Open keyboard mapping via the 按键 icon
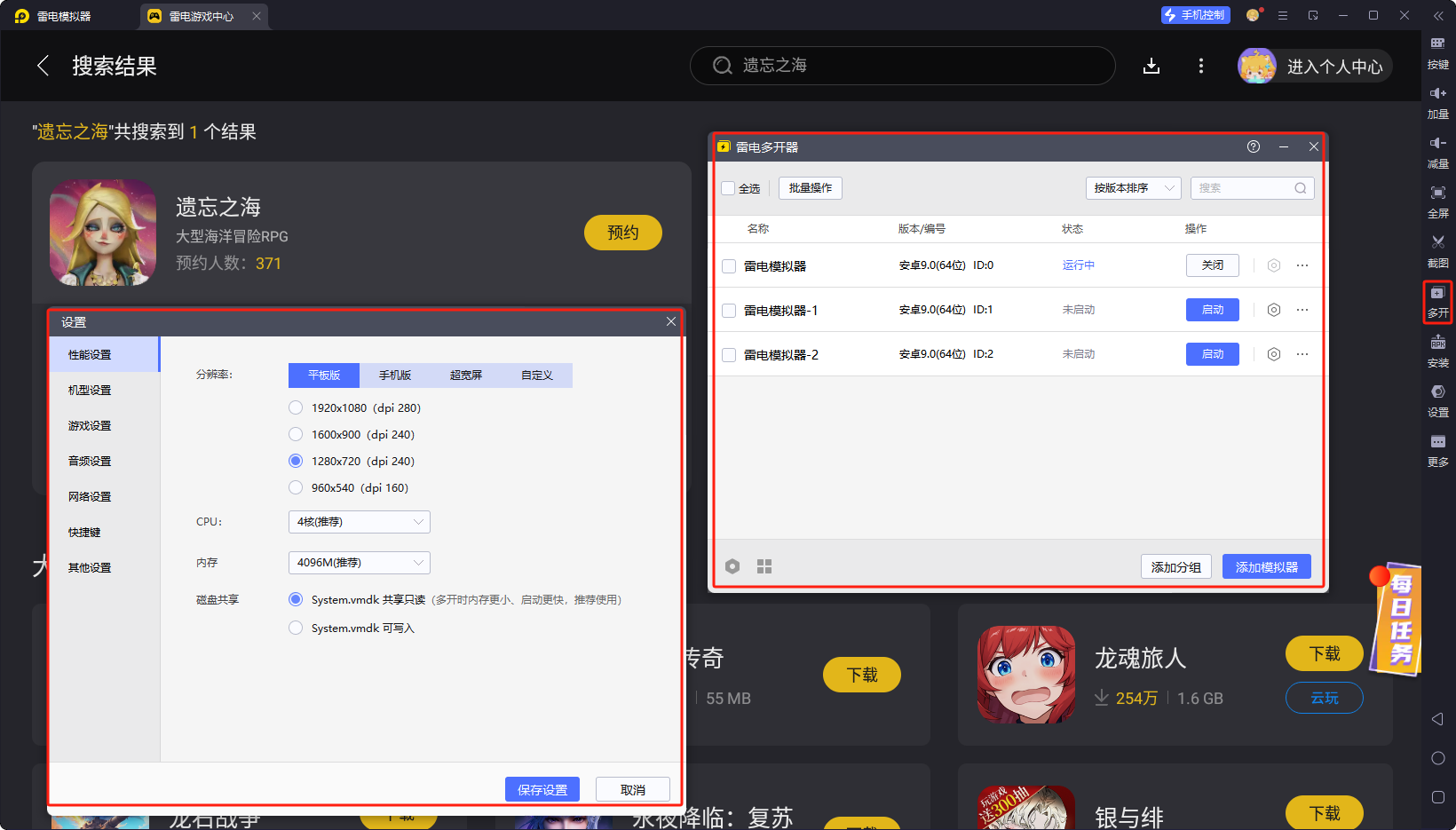 click(x=1438, y=51)
